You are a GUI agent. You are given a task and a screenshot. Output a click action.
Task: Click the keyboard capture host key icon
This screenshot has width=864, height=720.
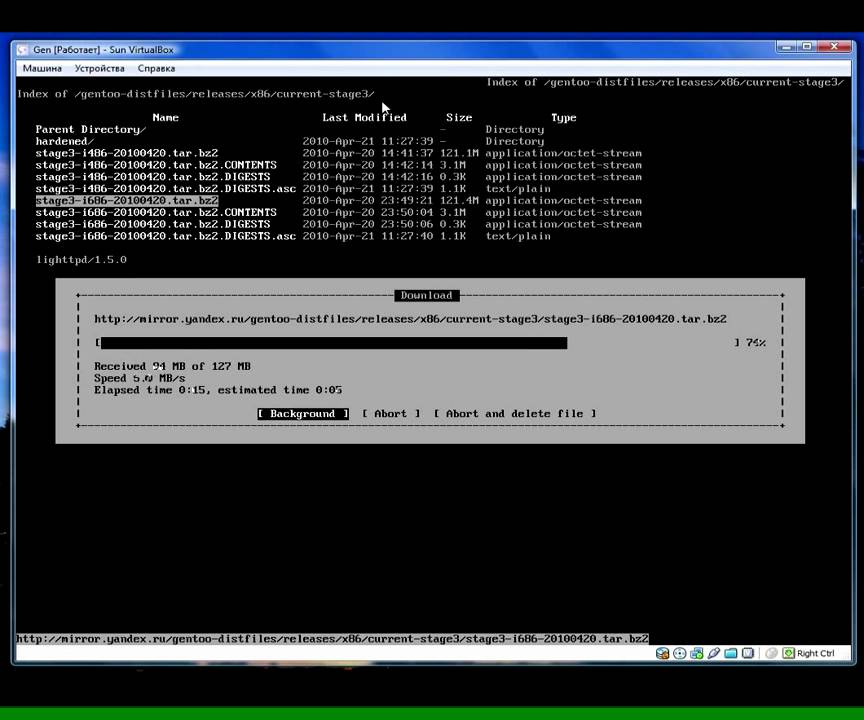(789, 653)
